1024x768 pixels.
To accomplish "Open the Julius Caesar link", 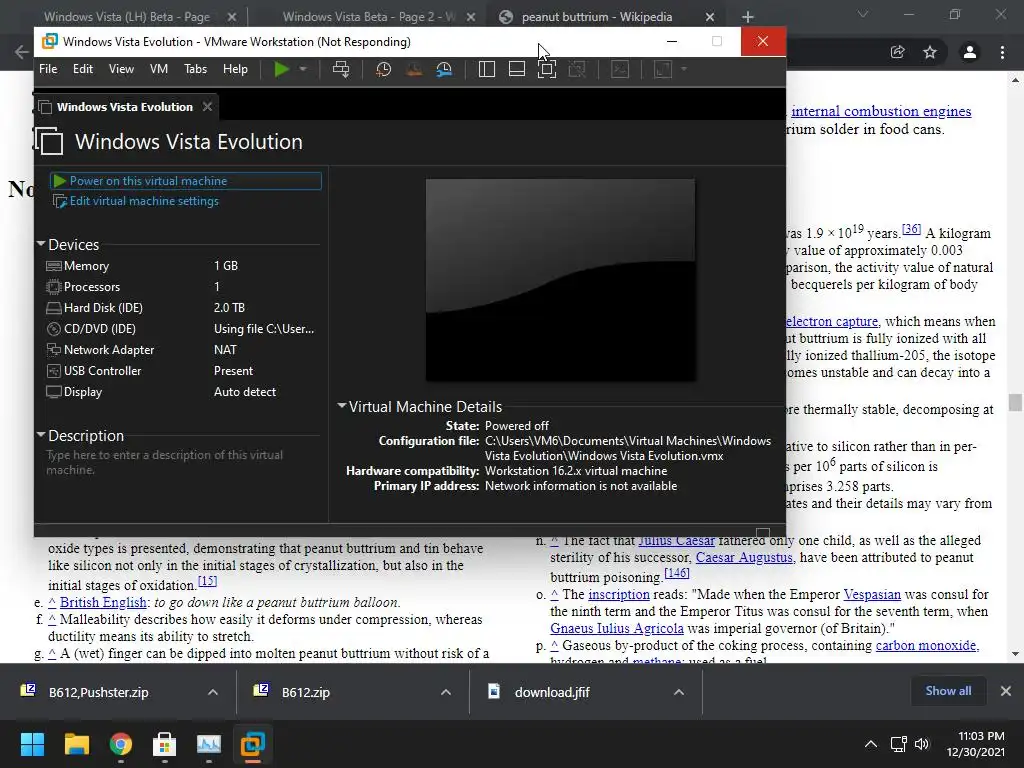I will 677,541.
